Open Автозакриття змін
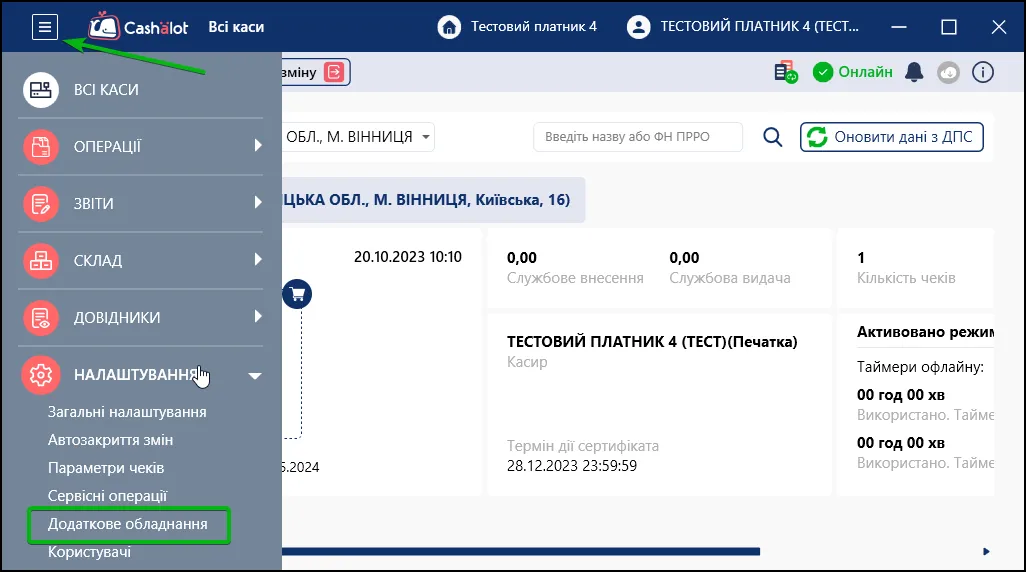 coord(111,440)
